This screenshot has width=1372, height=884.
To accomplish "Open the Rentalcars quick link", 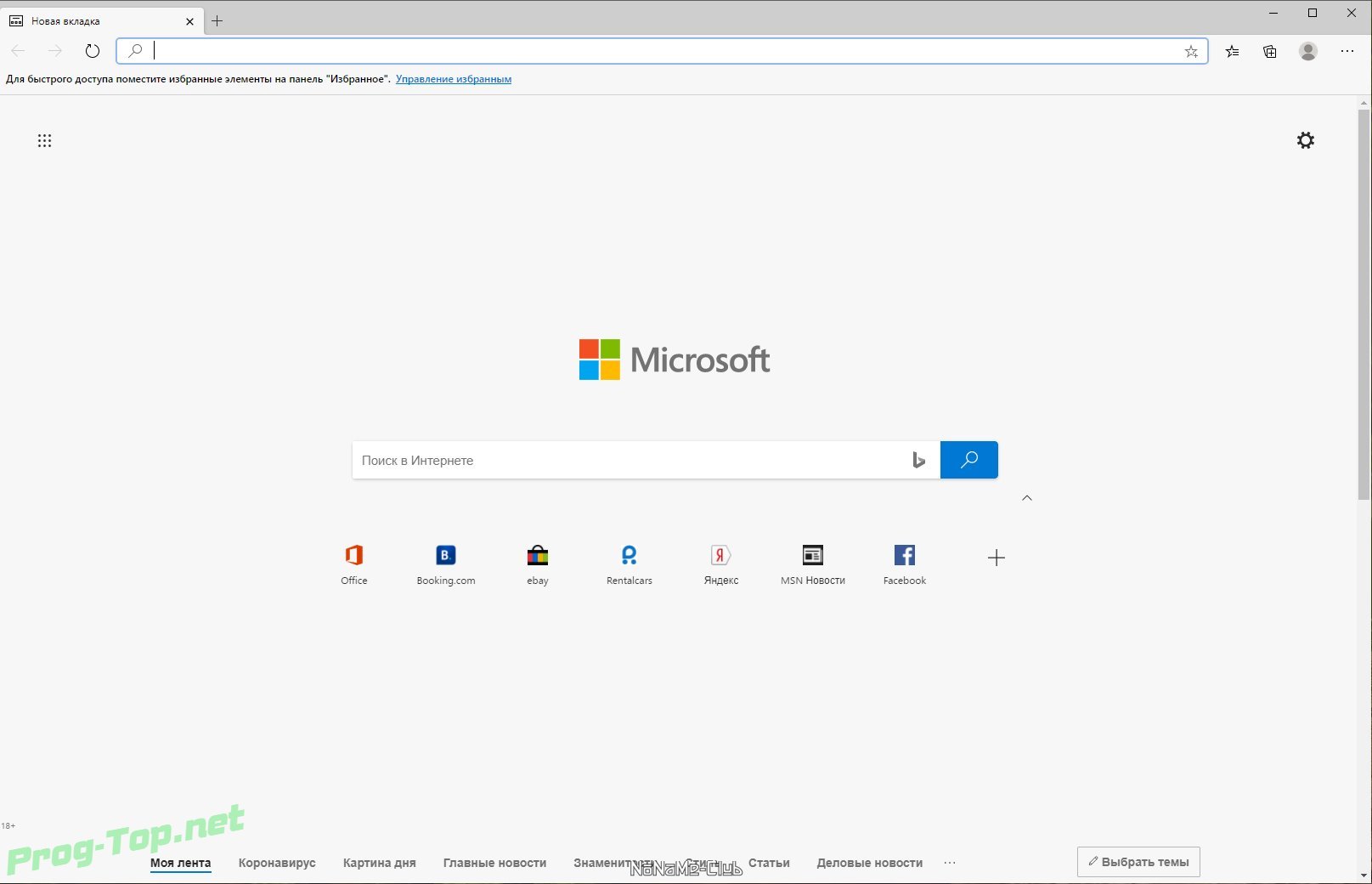I will click(630, 565).
